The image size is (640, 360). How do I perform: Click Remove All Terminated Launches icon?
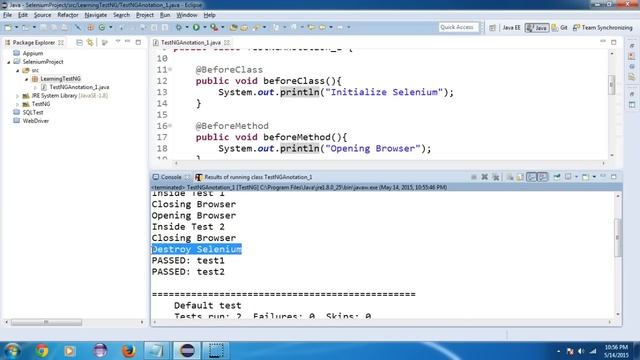click(x=496, y=177)
